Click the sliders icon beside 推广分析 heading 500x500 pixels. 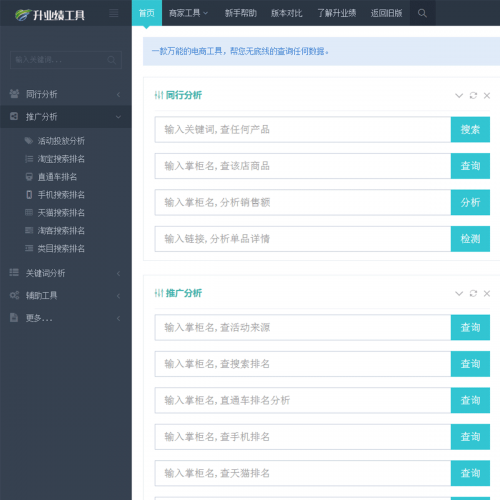(x=159, y=293)
